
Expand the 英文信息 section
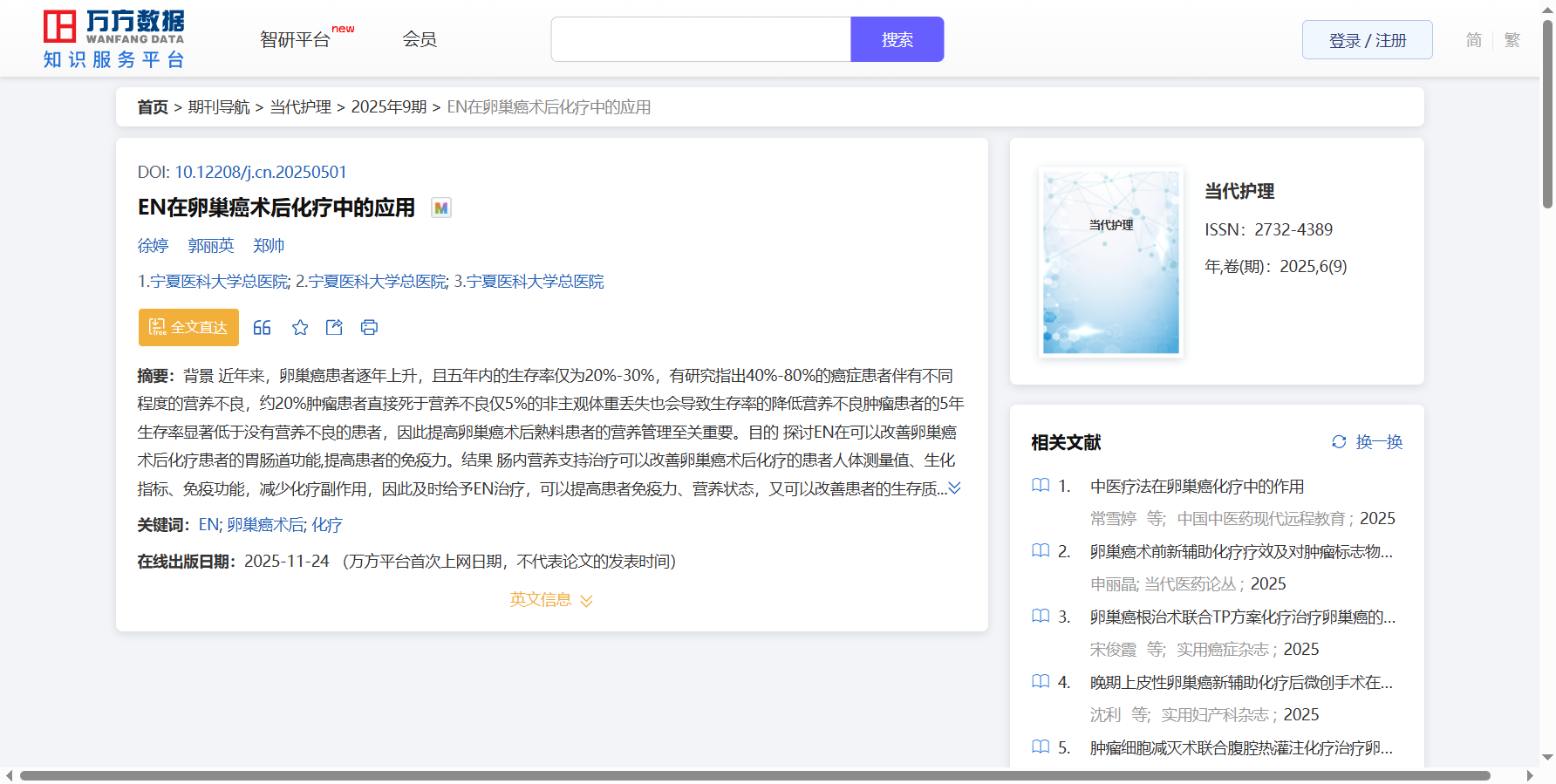(551, 600)
